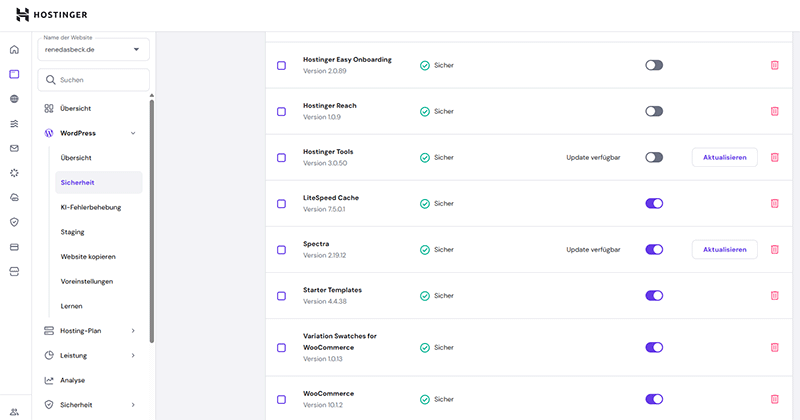Disable the WooCommerce plugin toggle
Image resolution: width=800 pixels, height=420 pixels.
(654, 399)
